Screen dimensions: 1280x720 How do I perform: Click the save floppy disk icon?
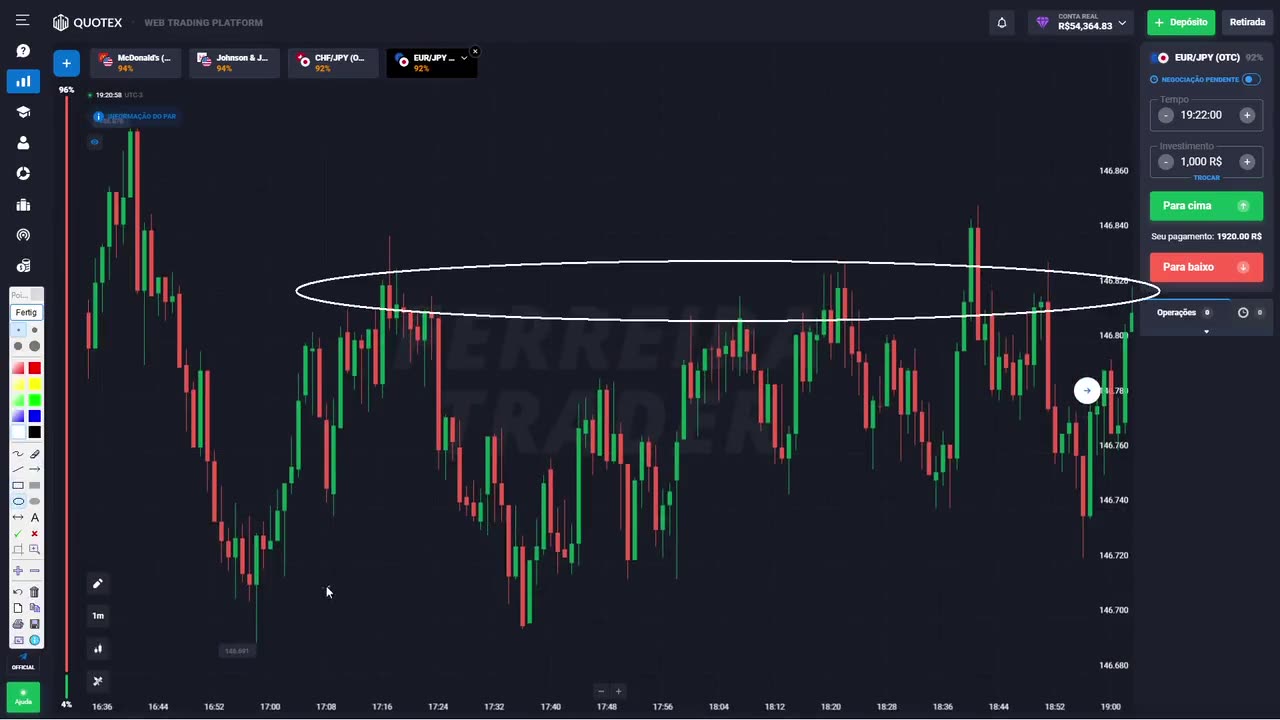tap(35, 624)
